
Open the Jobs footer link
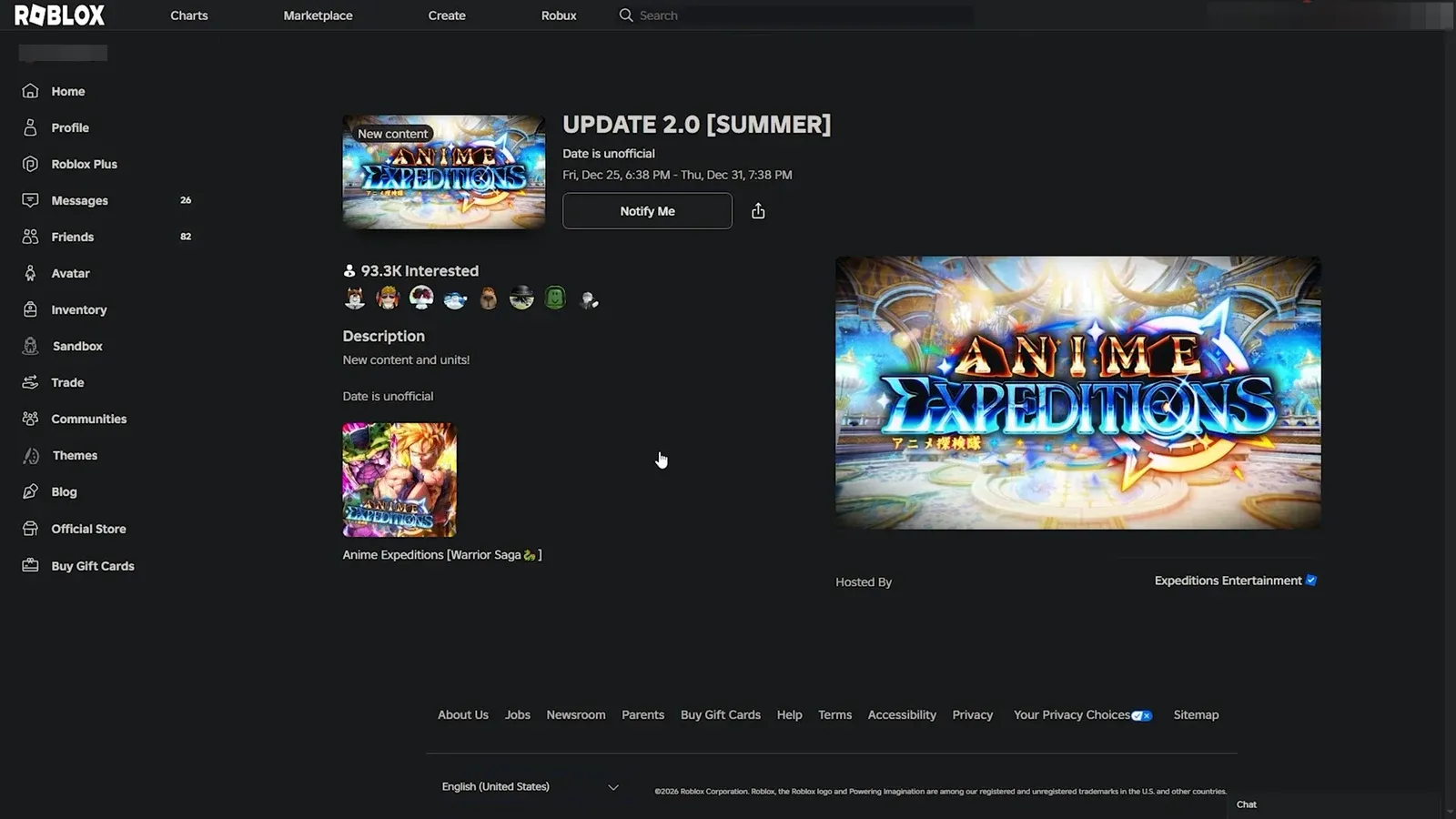(518, 715)
